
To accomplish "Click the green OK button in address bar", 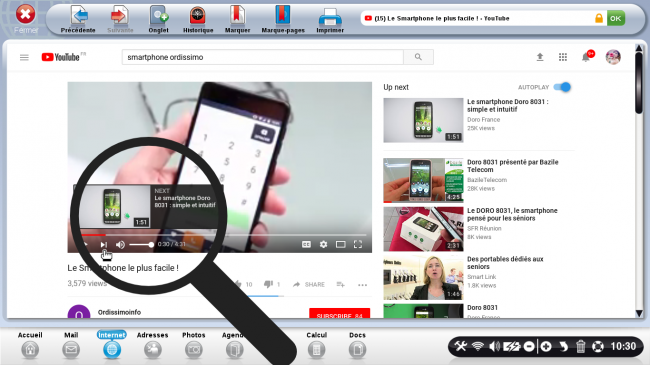I will (616, 18).
